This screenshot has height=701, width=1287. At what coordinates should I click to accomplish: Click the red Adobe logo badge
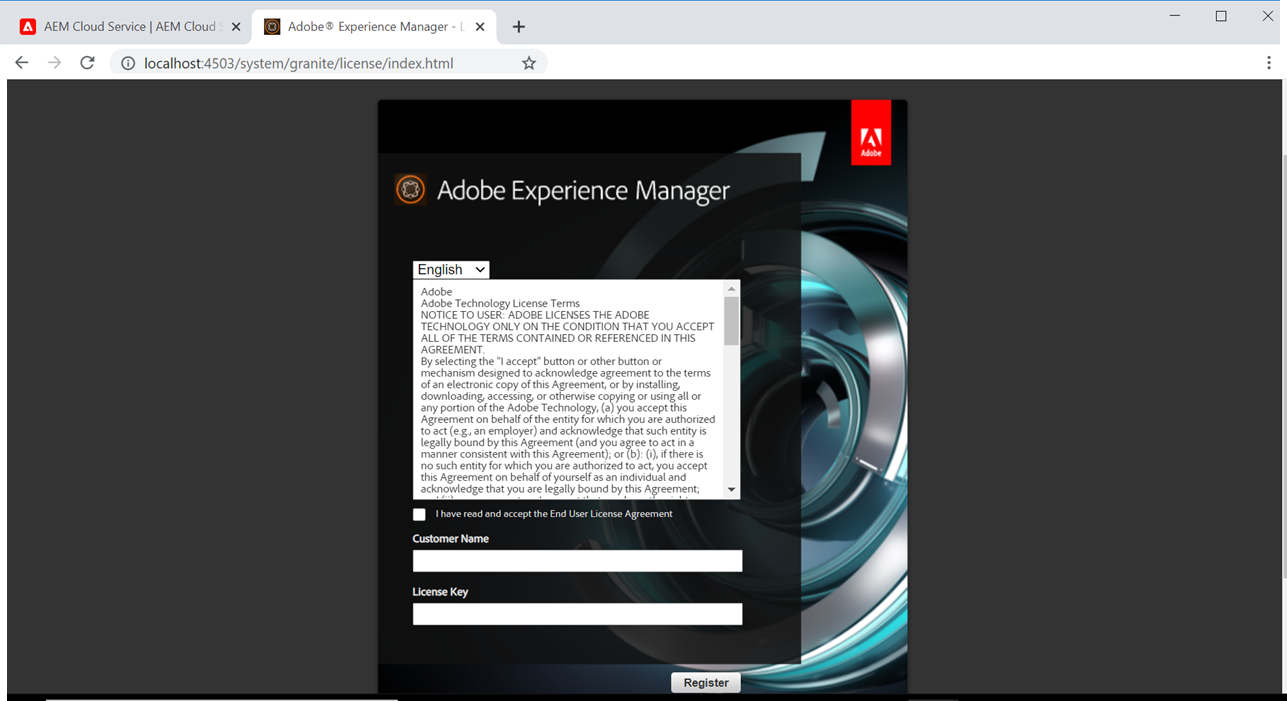871,132
